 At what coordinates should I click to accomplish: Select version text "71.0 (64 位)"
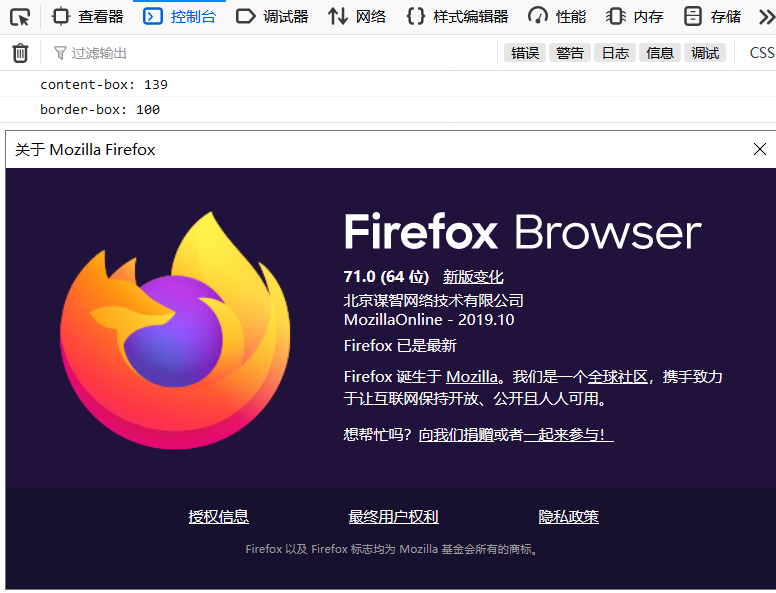tap(387, 277)
